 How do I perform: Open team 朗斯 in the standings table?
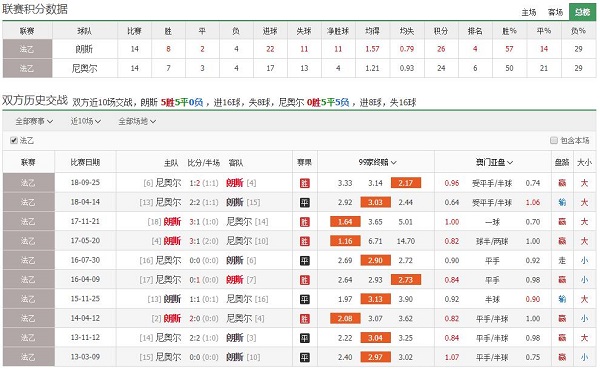85,49
